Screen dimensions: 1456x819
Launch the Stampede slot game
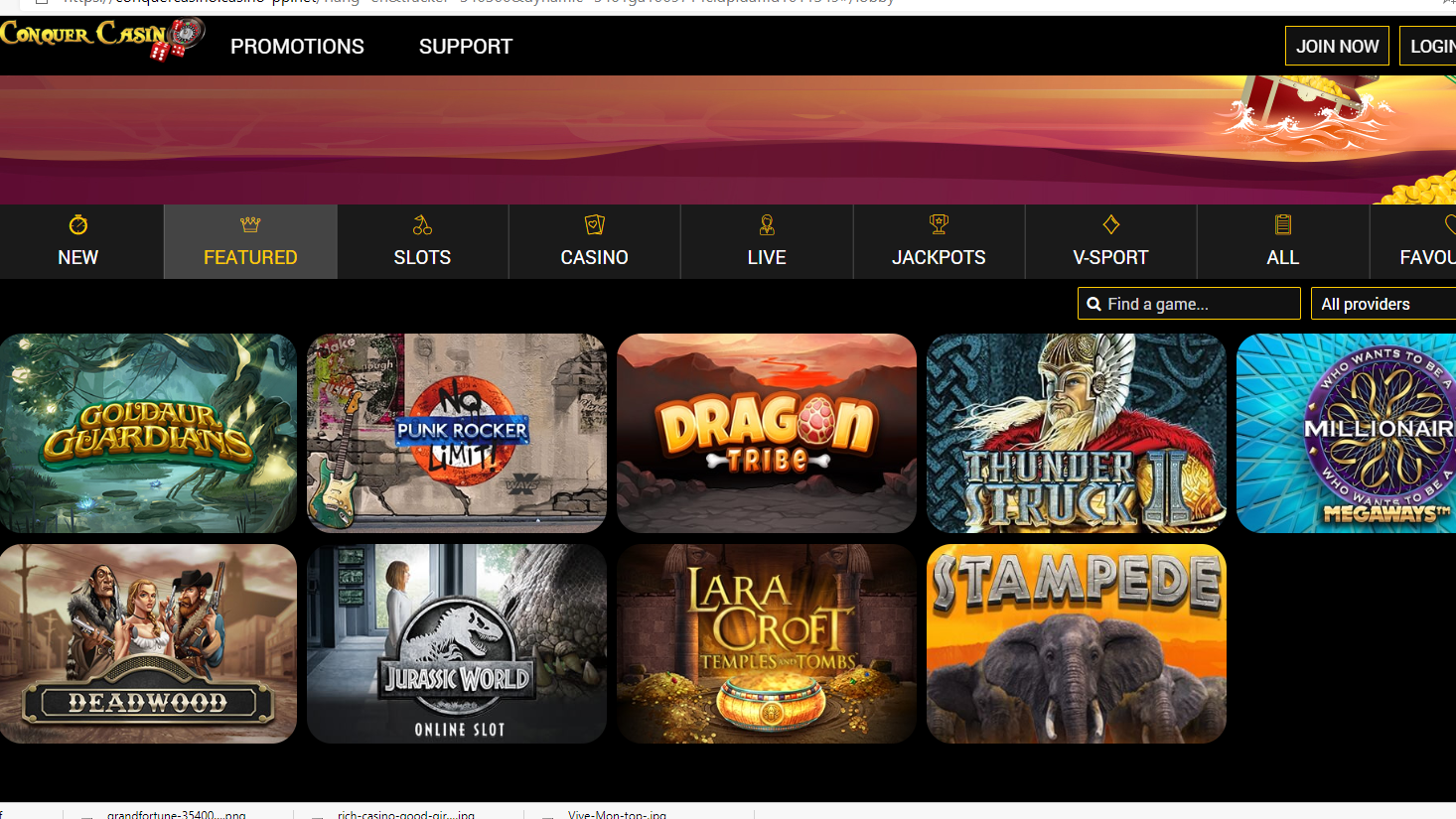1077,643
